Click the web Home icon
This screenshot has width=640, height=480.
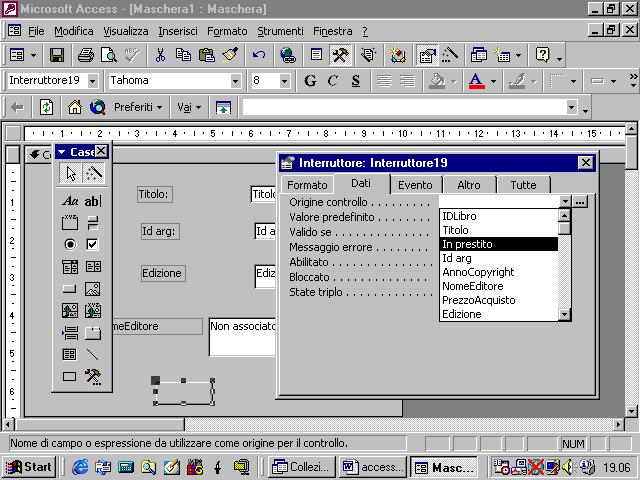click(x=75, y=107)
